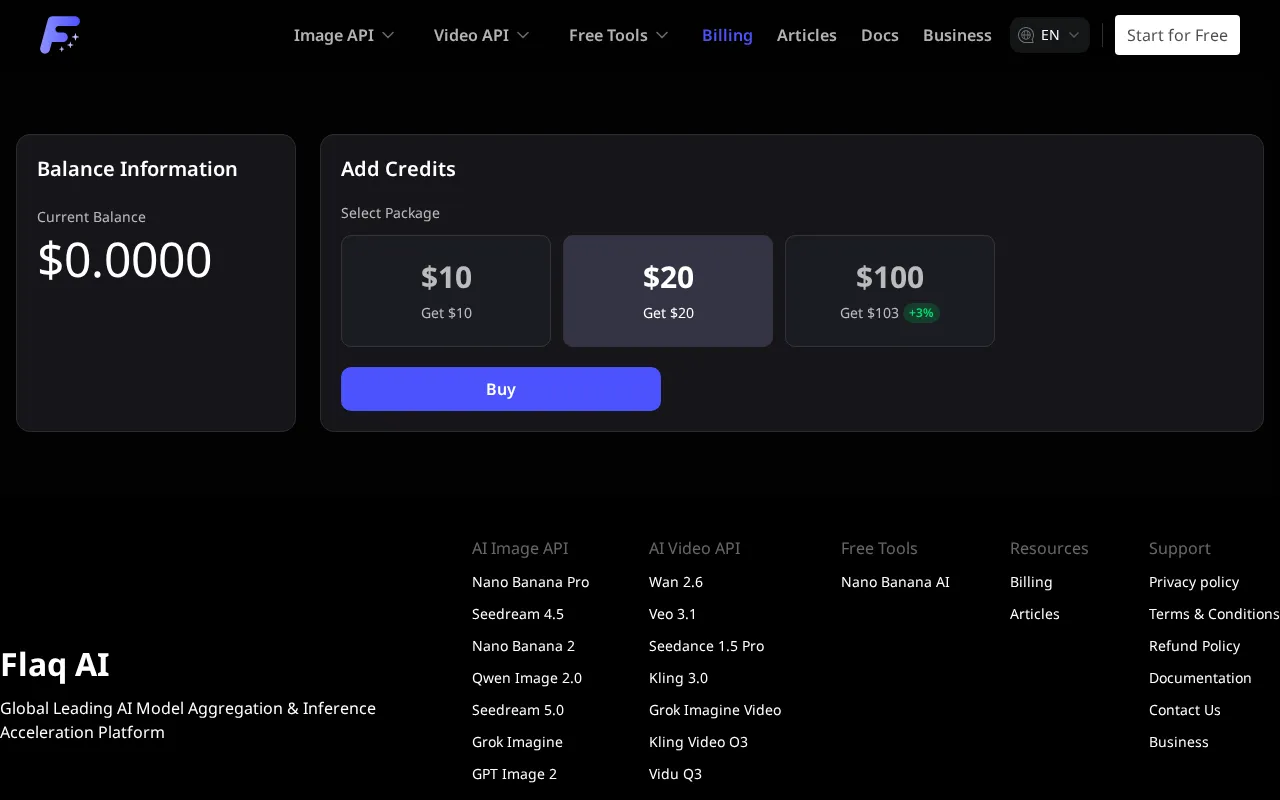Open the EN language selector
The height and width of the screenshot is (800, 1280).
[1050, 35]
